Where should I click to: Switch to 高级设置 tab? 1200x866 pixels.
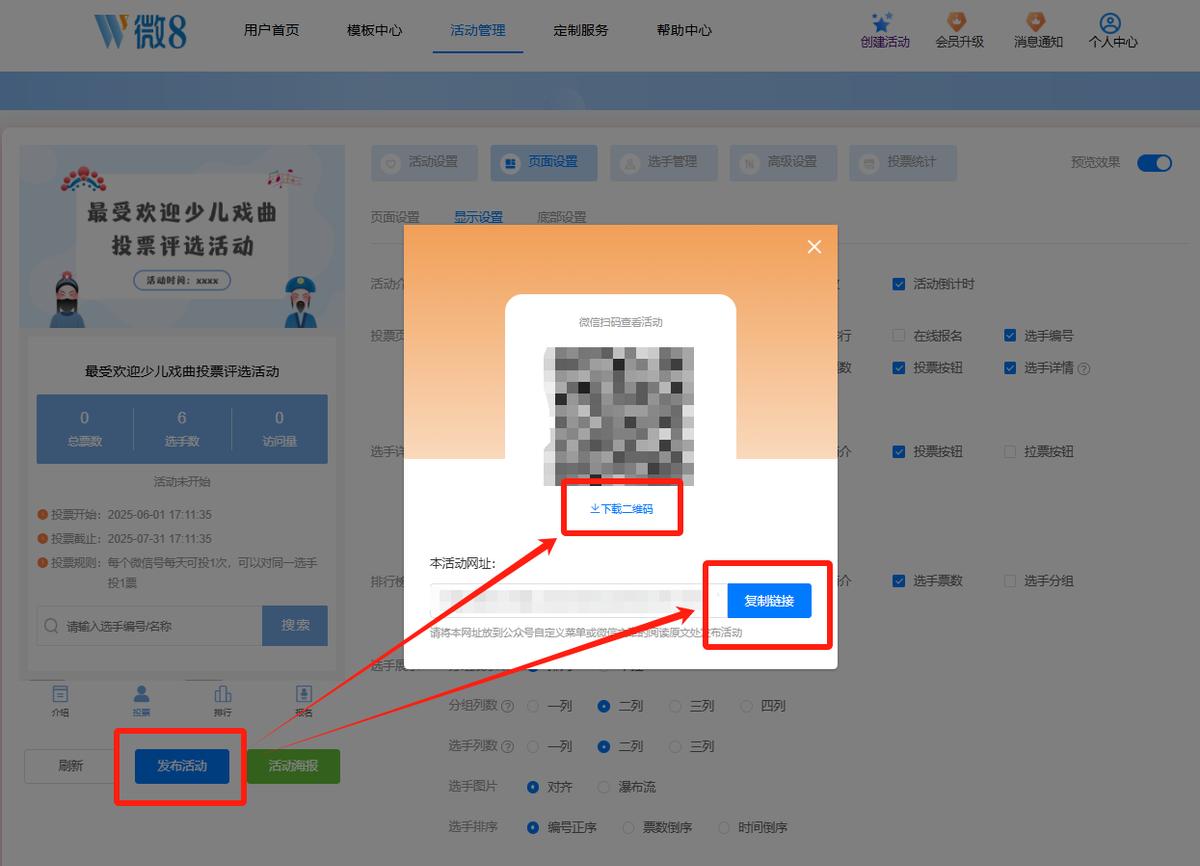click(782, 162)
